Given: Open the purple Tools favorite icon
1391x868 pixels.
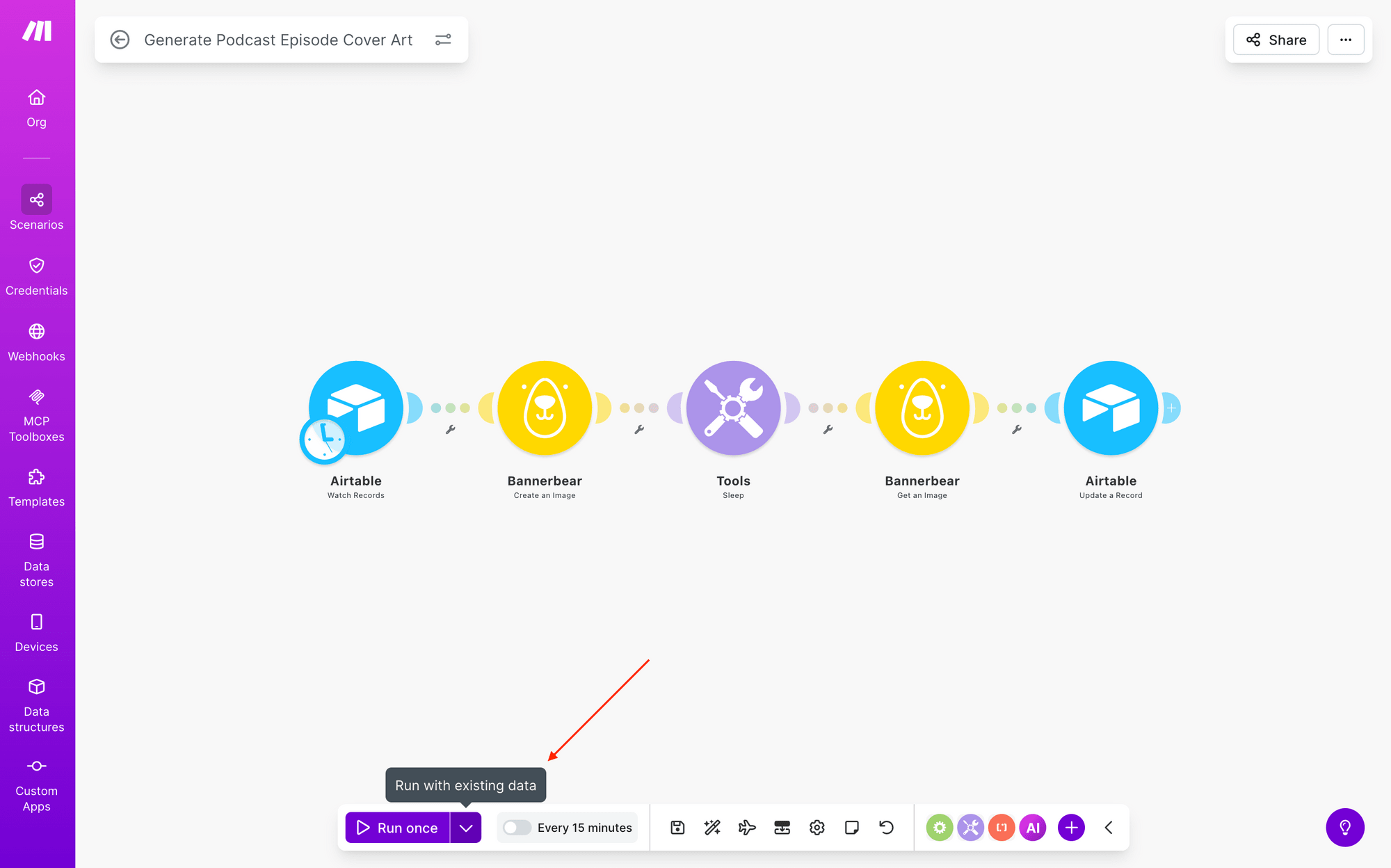Looking at the screenshot, I should (x=970, y=828).
